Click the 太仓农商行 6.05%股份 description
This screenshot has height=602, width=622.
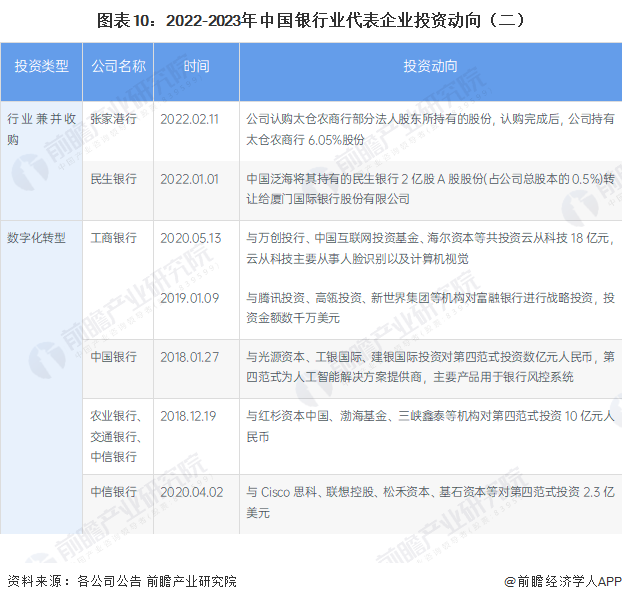tap(430, 129)
